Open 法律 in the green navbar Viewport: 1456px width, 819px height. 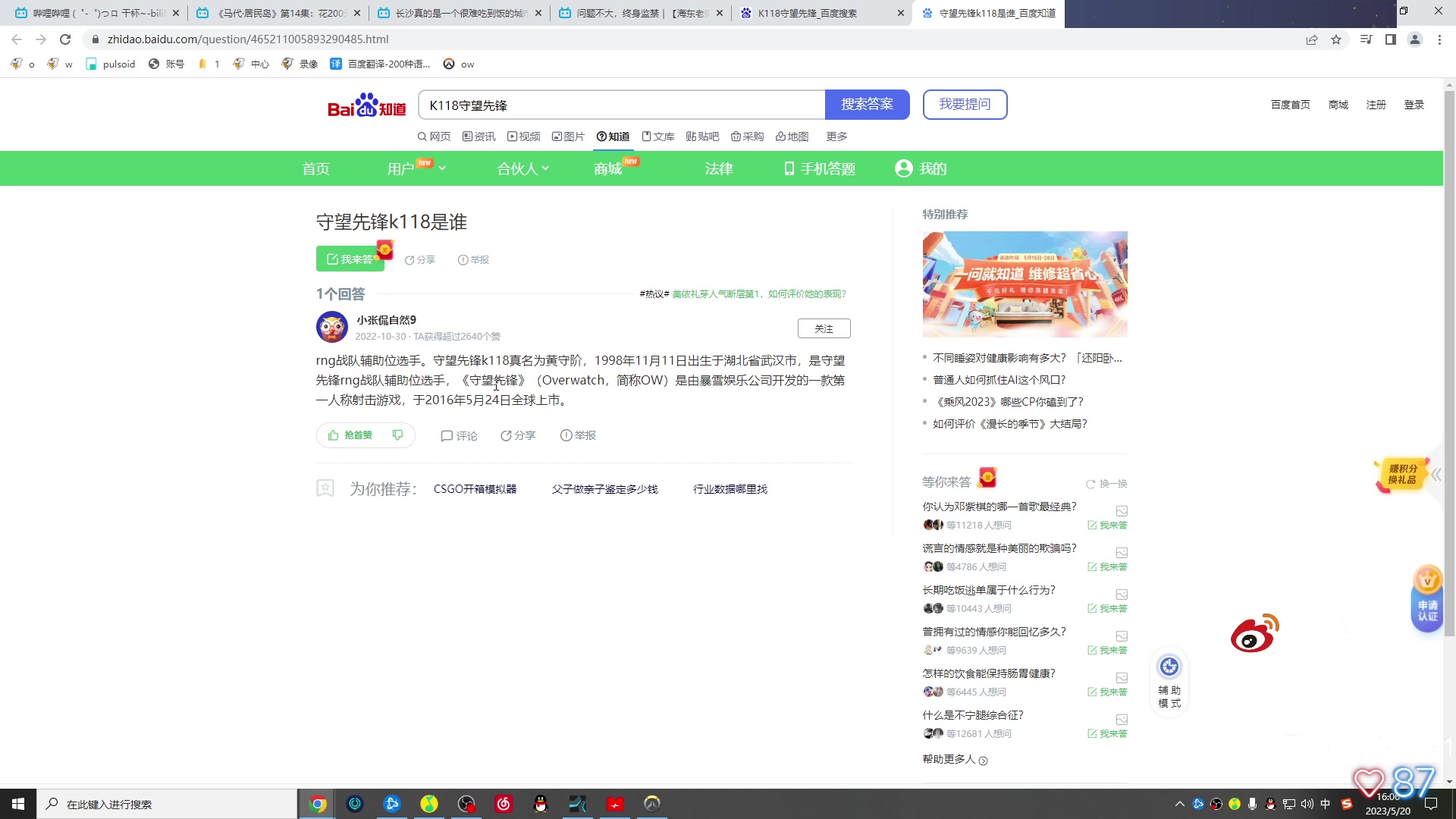pyautogui.click(x=718, y=168)
